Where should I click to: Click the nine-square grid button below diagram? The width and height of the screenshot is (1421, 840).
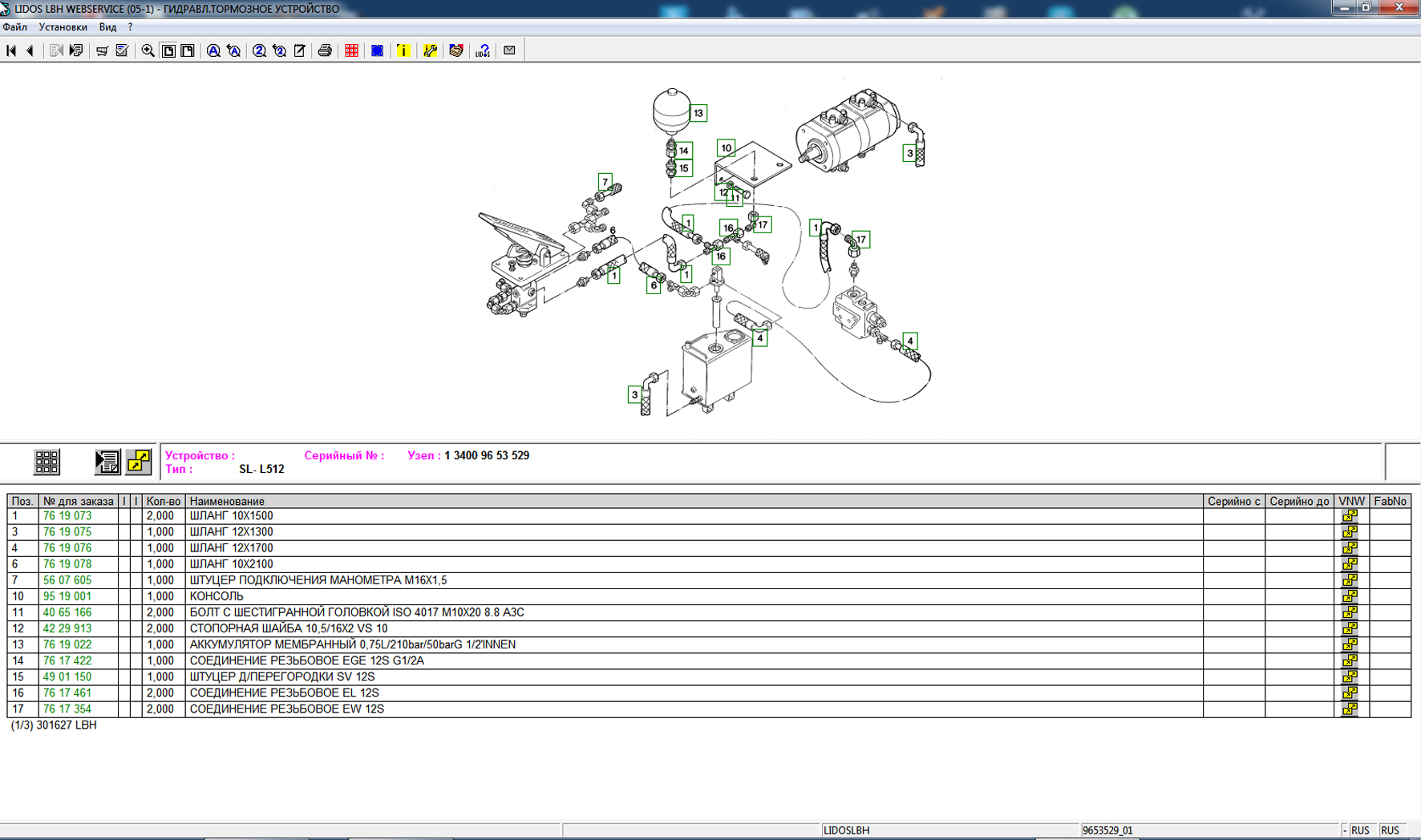[47, 462]
